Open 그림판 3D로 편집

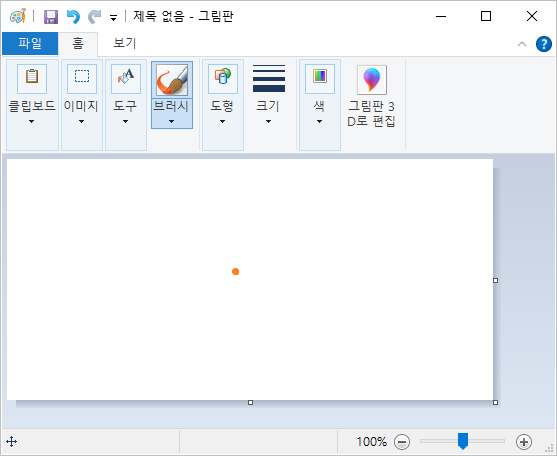point(372,96)
